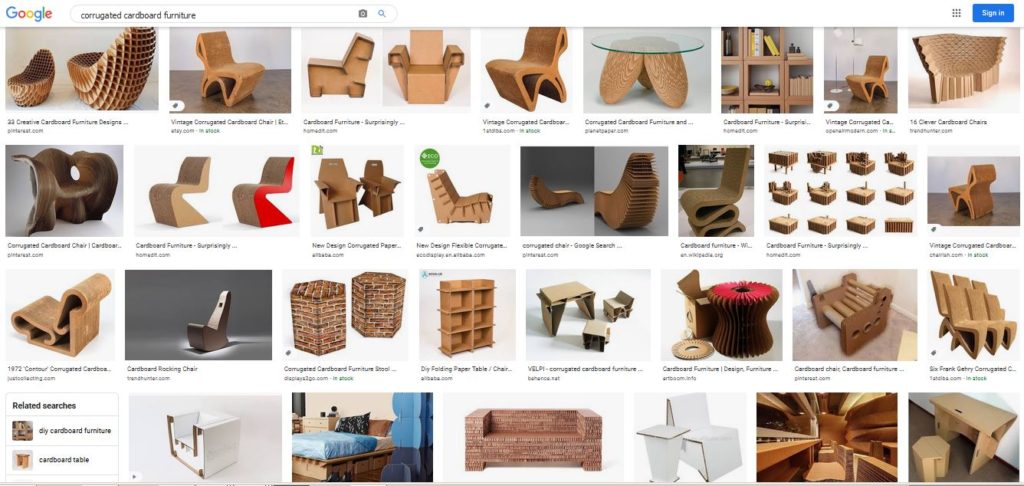1024x486 pixels.
Task: Select the glass-top round table image
Action: coord(647,71)
